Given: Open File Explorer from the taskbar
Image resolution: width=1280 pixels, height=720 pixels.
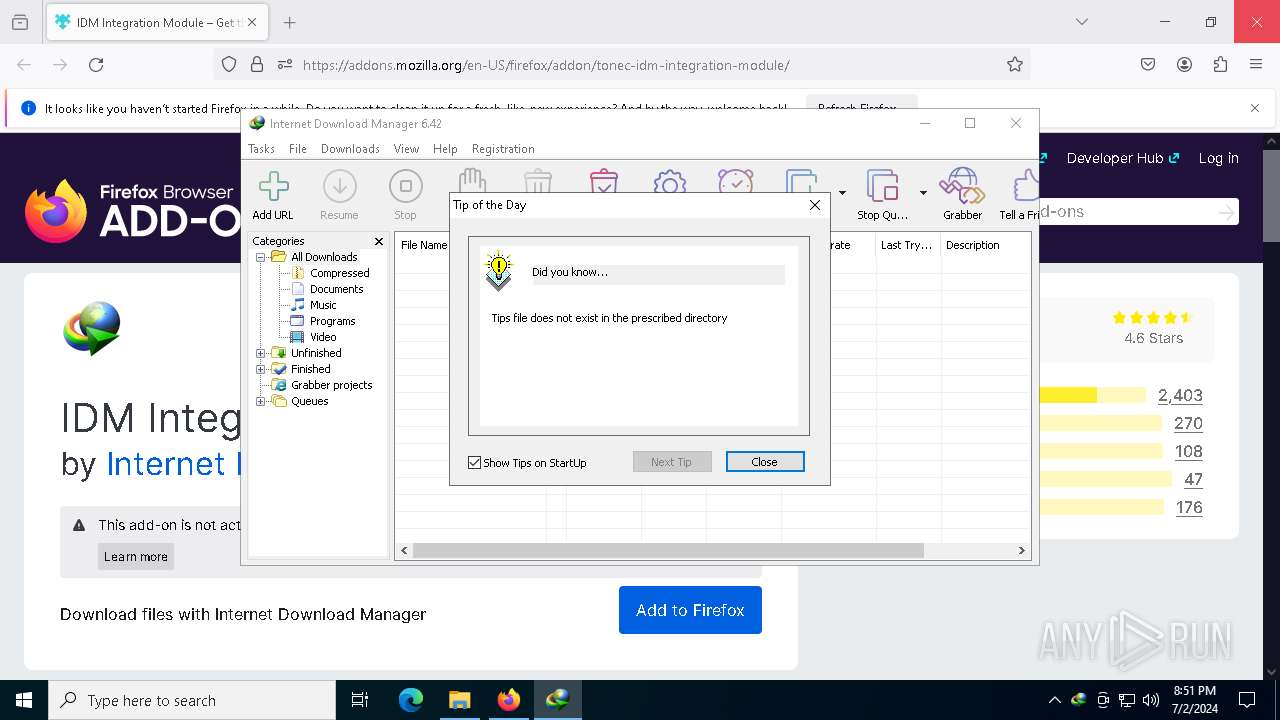Looking at the screenshot, I should [x=459, y=700].
